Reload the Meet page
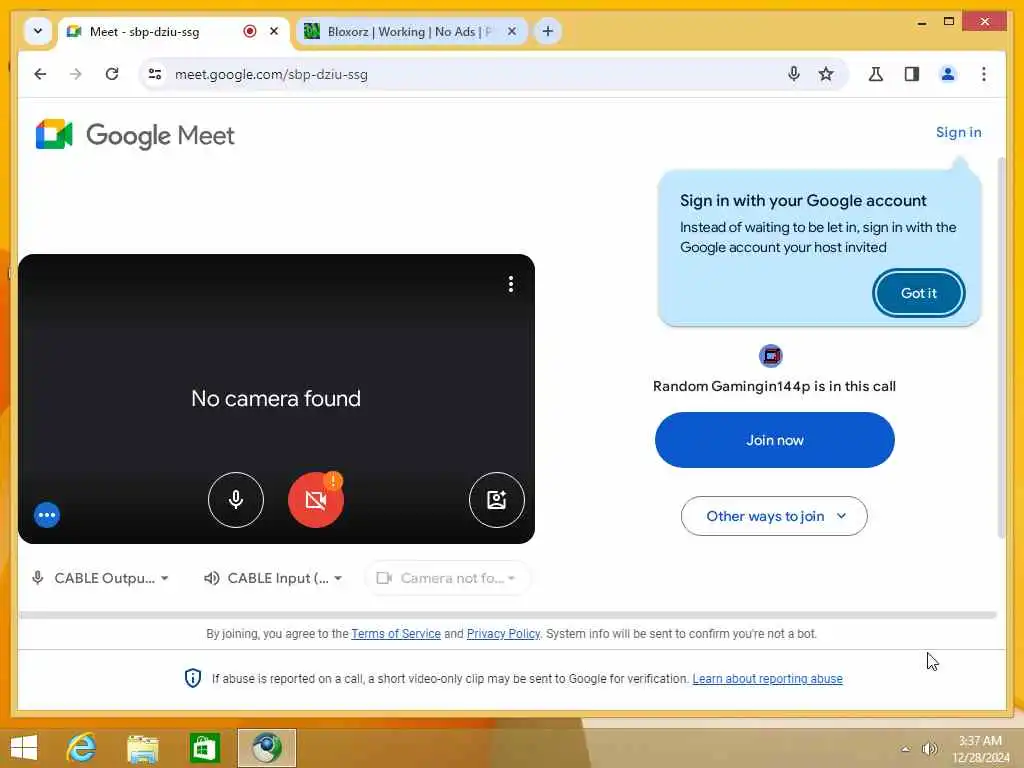Image resolution: width=1024 pixels, height=768 pixels. [112, 74]
